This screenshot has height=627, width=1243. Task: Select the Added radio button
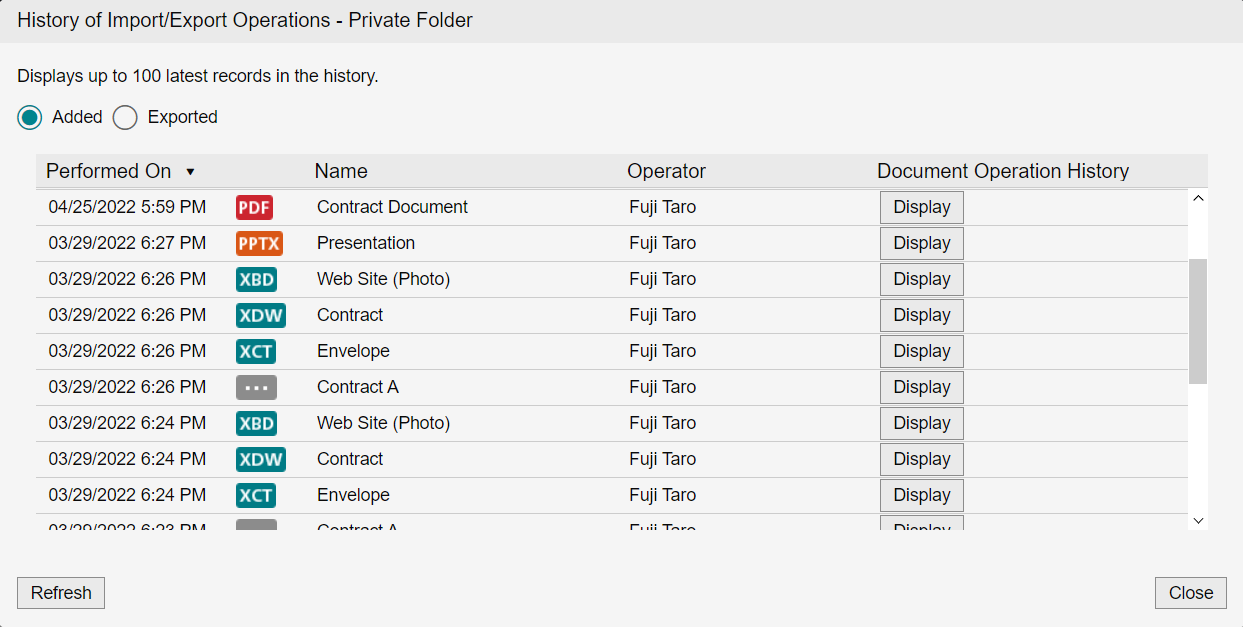pos(30,117)
